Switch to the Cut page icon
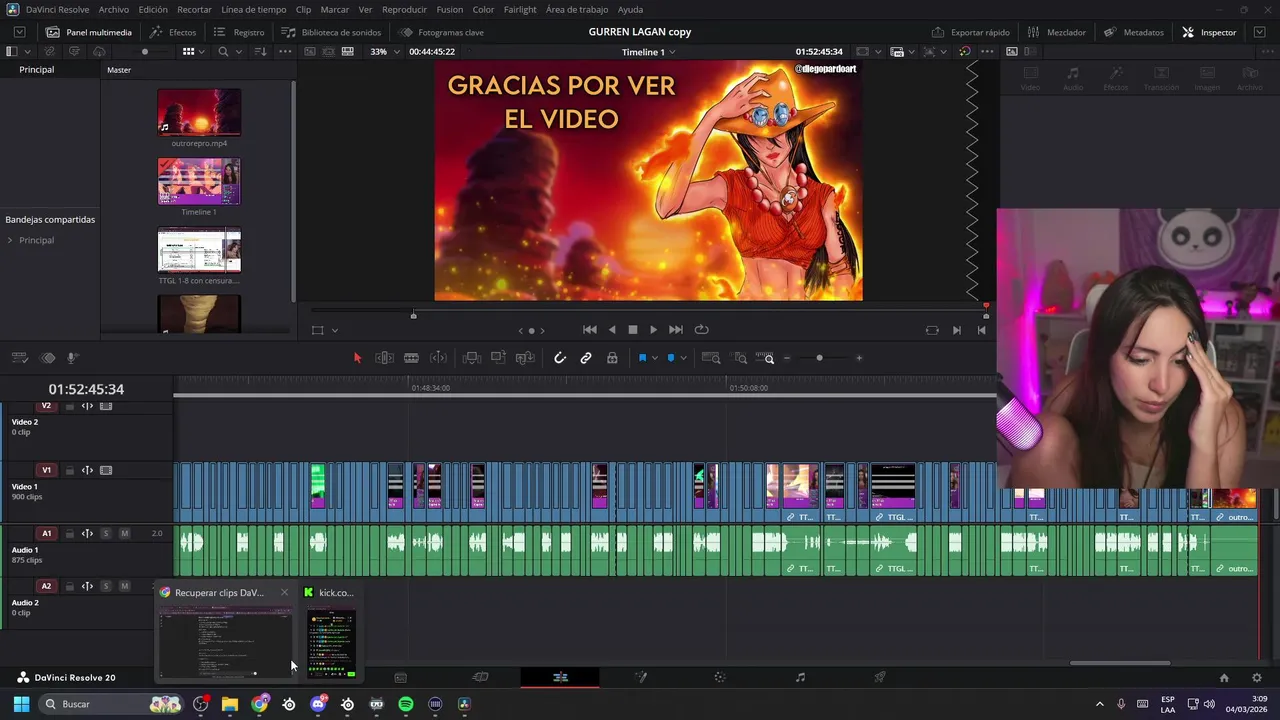 (x=480, y=677)
